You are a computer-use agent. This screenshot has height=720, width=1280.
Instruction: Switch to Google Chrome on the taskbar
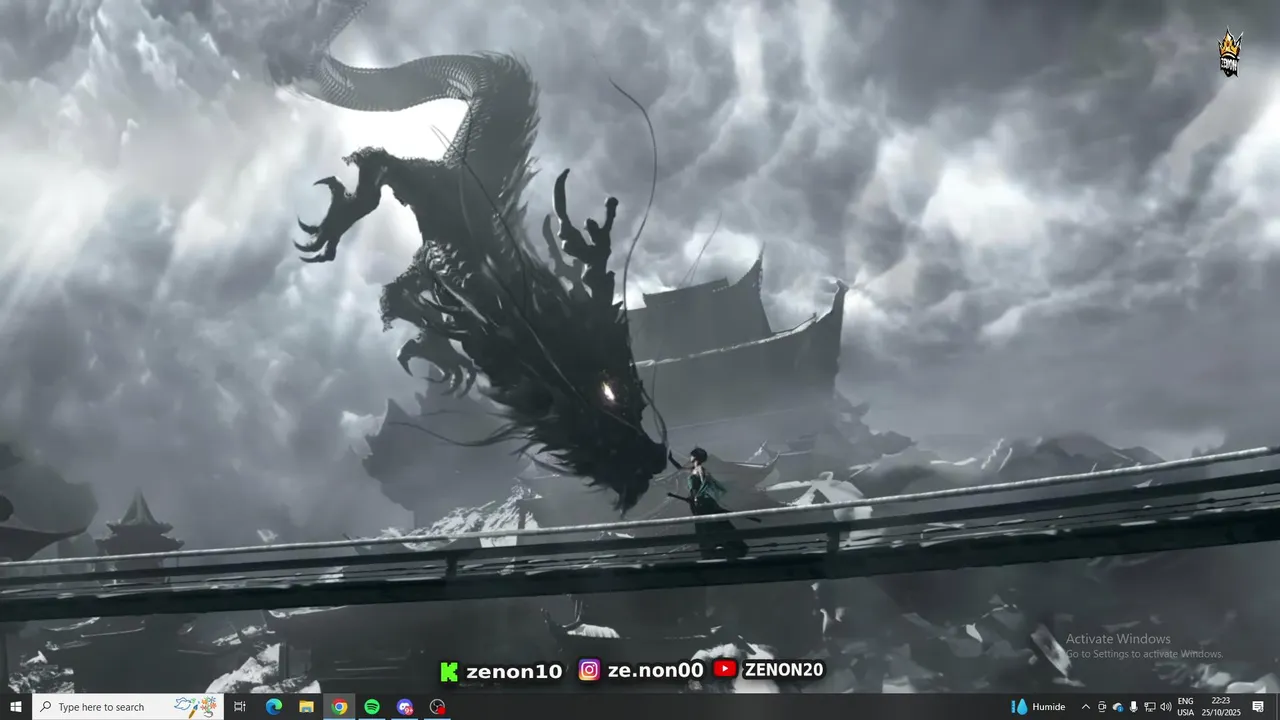click(340, 707)
